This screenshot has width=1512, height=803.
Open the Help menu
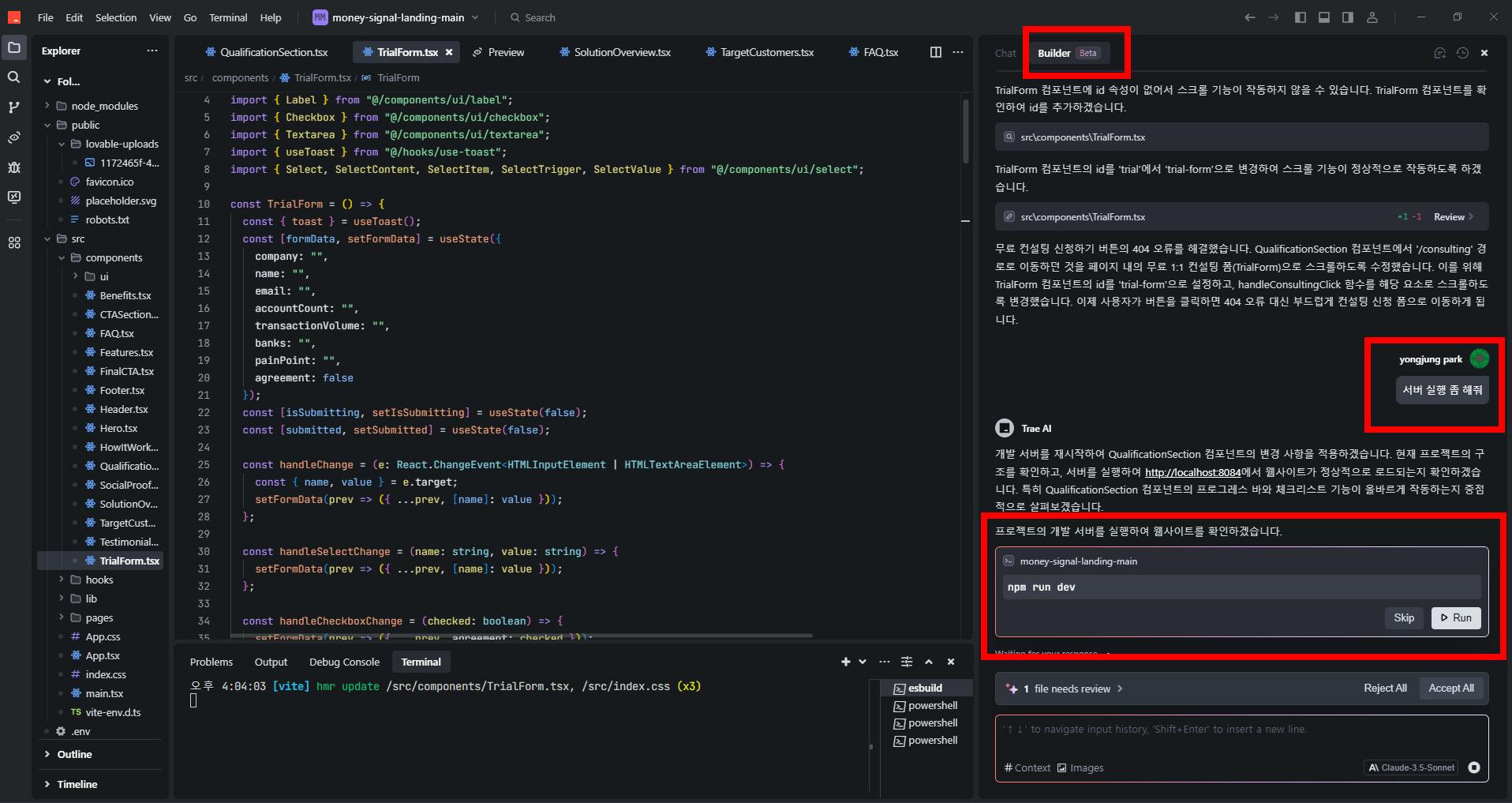coord(271,17)
